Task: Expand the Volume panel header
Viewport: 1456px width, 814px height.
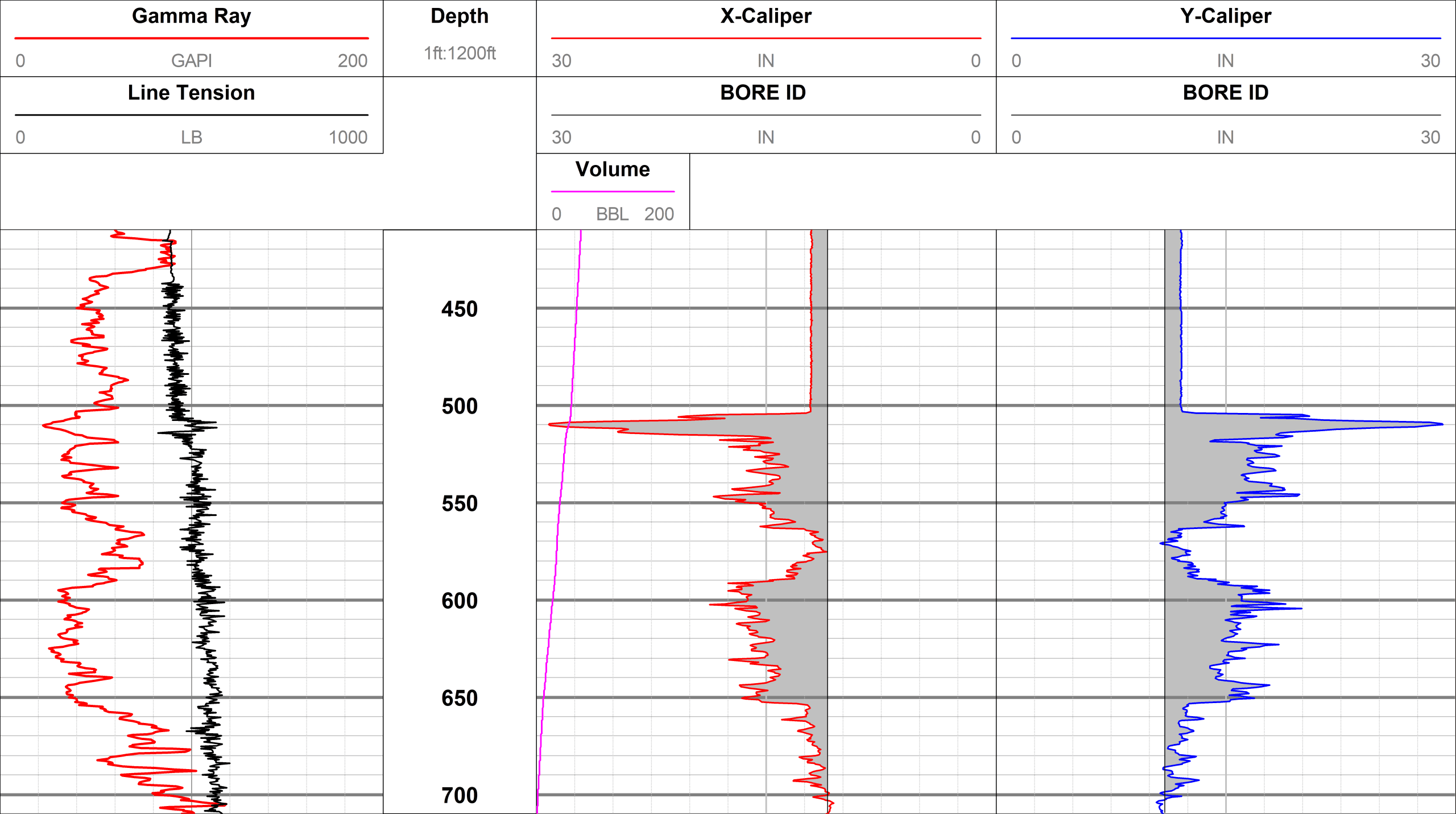Action: [613, 169]
